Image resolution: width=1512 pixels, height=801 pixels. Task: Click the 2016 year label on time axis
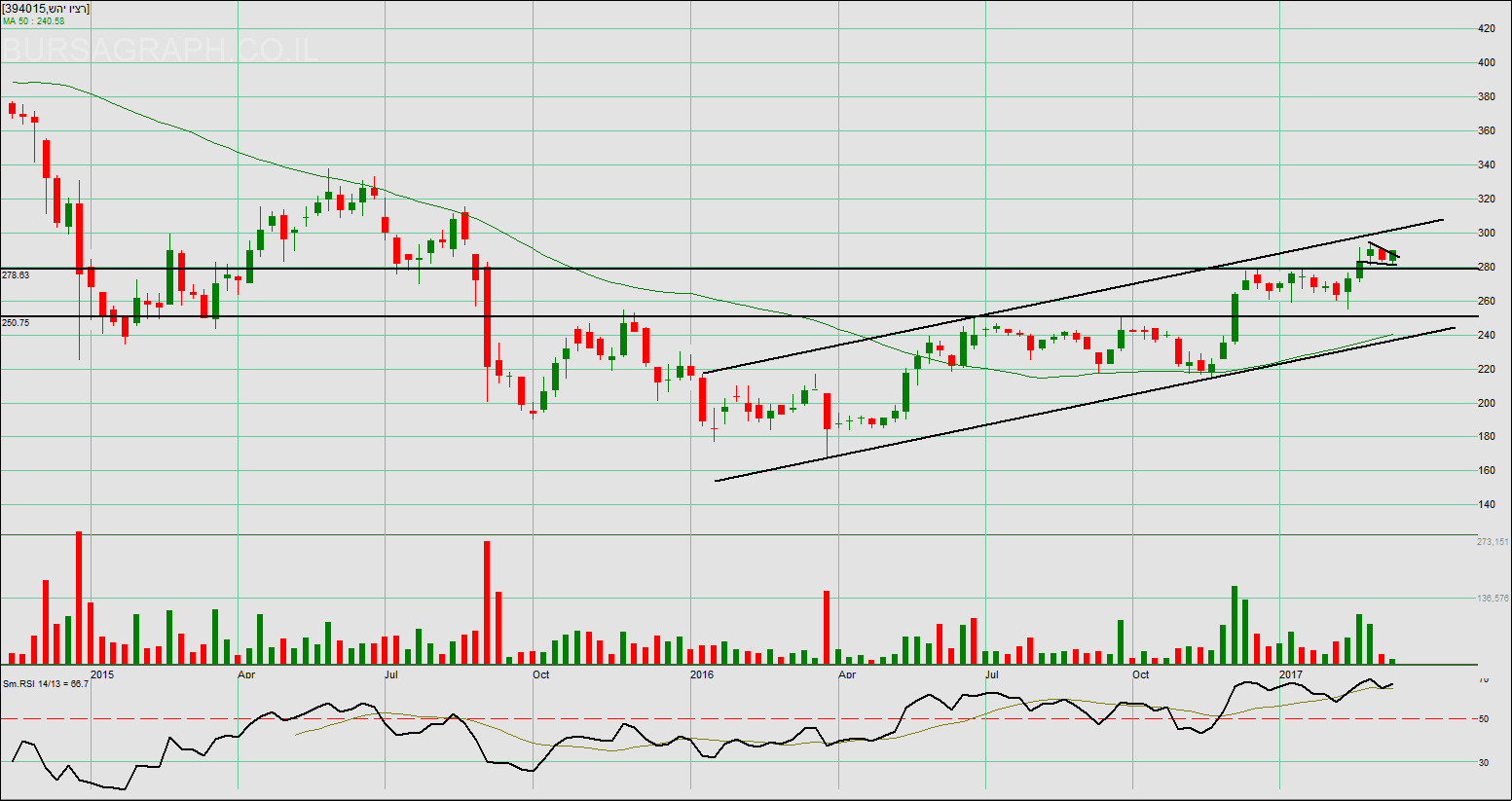(702, 674)
